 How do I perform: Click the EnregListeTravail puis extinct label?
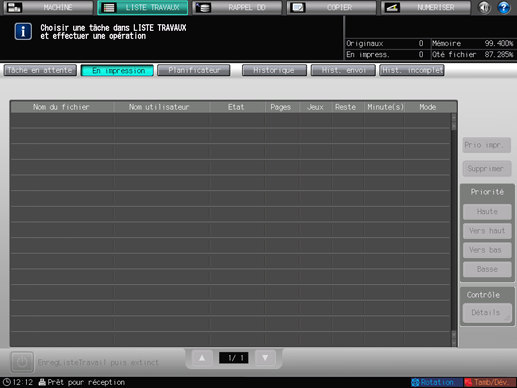(98, 362)
